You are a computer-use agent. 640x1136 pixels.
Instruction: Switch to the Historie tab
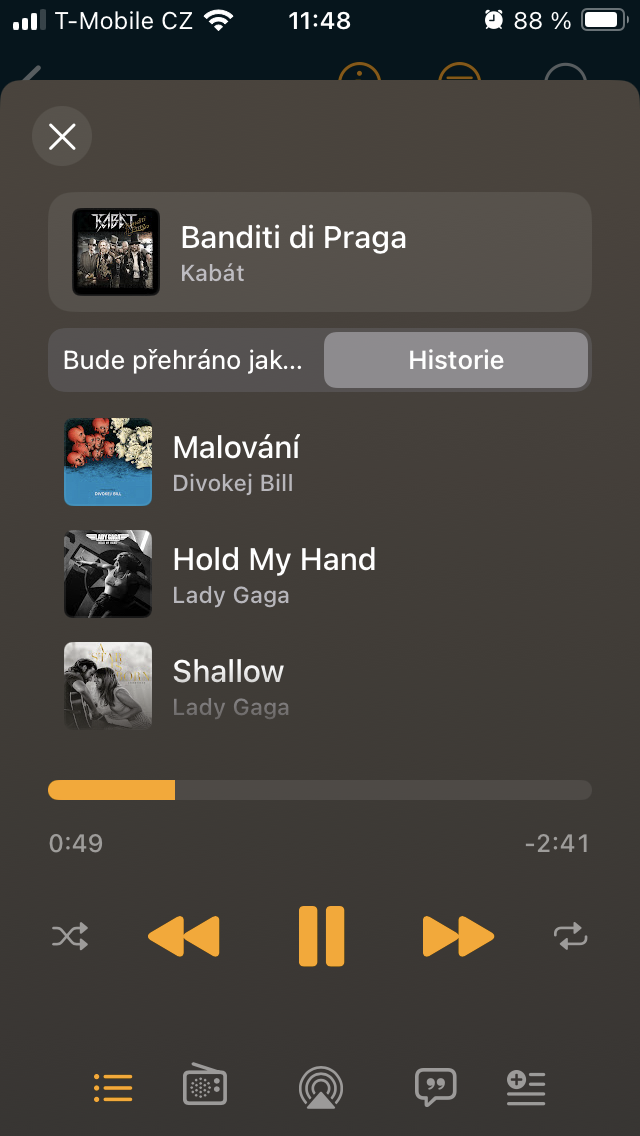pyautogui.click(x=456, y=360)
